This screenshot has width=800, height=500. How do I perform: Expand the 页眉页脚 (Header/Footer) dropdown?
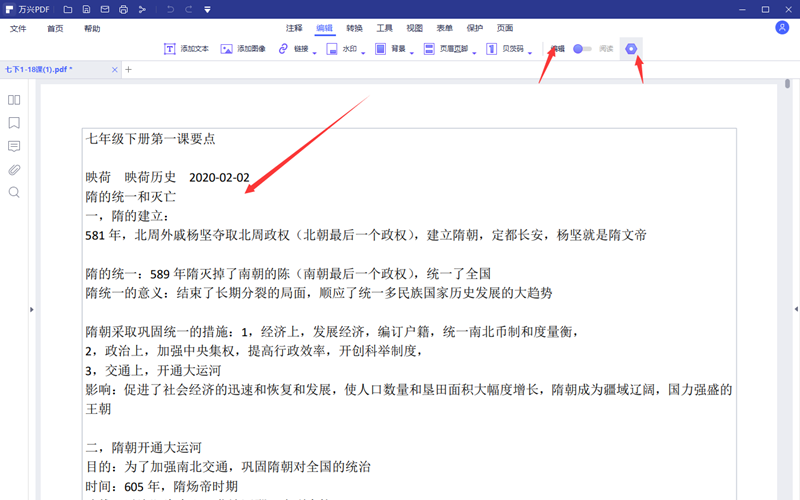click(x=475, y=52)
